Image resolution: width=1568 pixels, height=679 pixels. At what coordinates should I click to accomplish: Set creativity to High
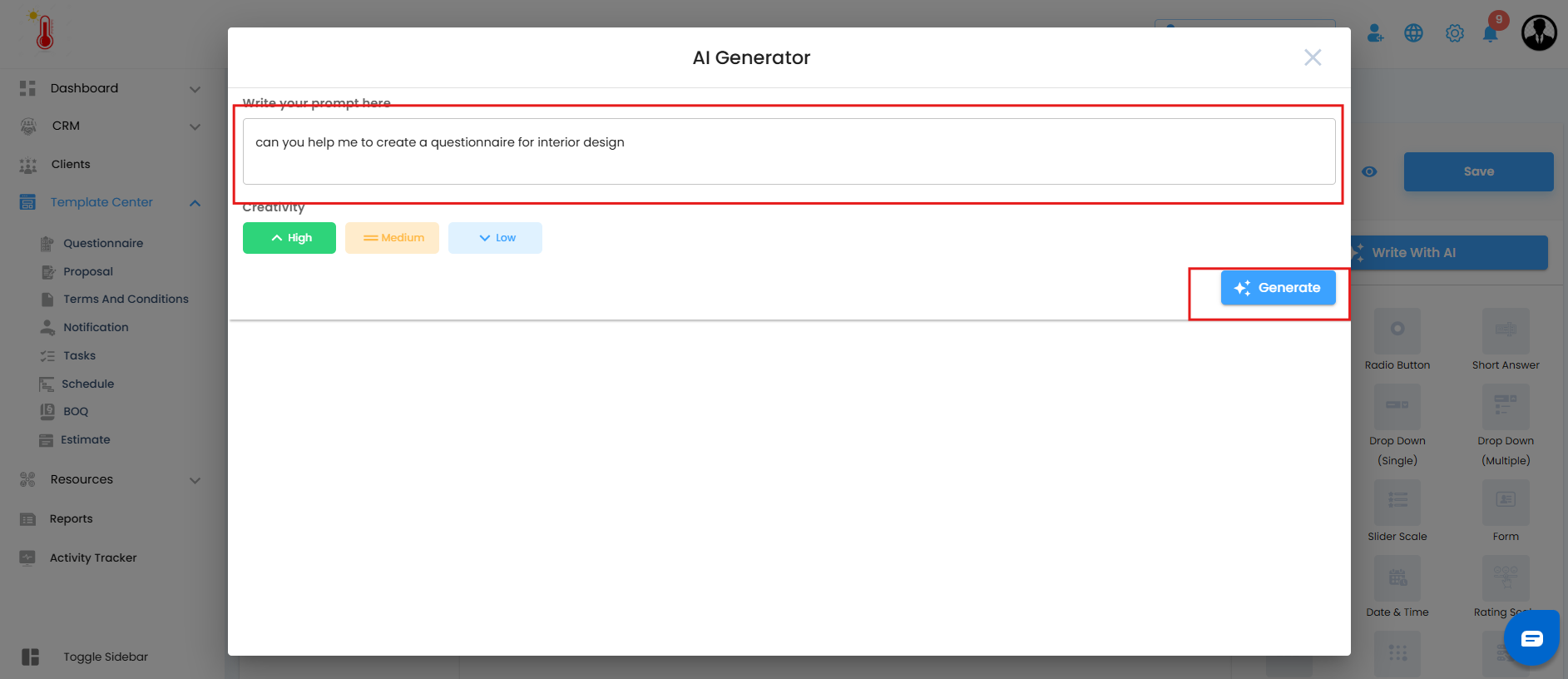(x=289, y=238)
